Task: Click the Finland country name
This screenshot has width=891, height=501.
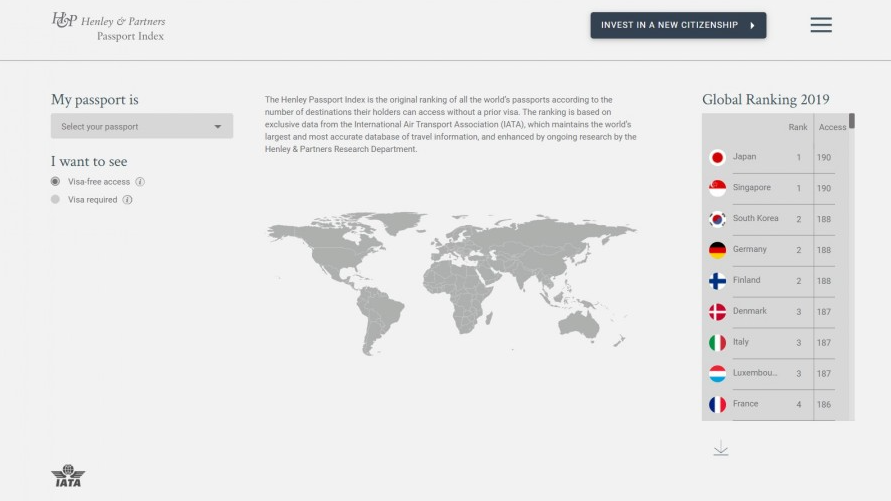Action: 747,280
